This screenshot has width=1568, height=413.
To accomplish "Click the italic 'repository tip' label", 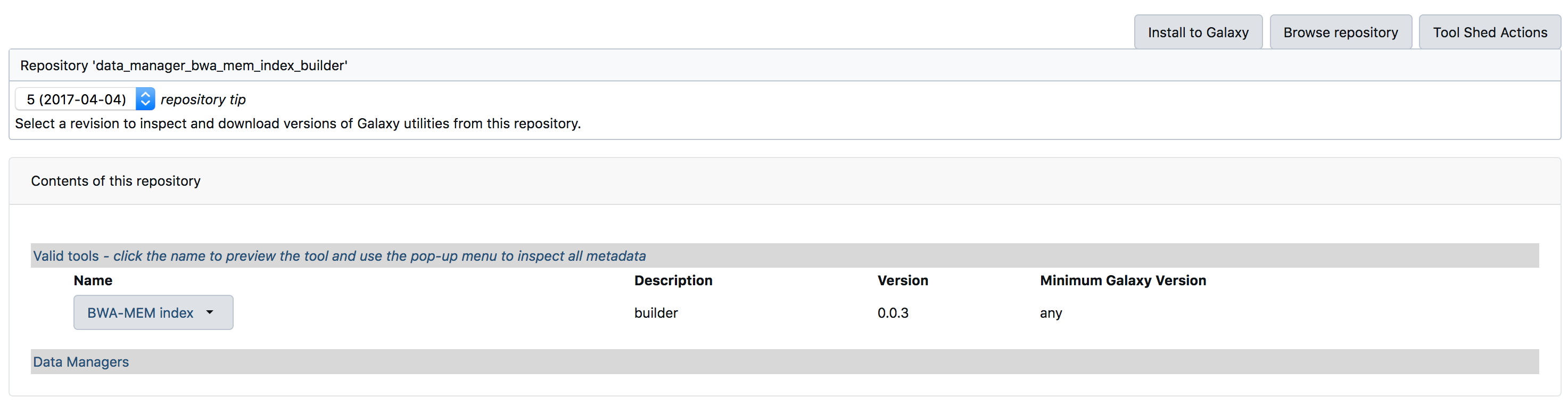I will [x=203, y=100].
